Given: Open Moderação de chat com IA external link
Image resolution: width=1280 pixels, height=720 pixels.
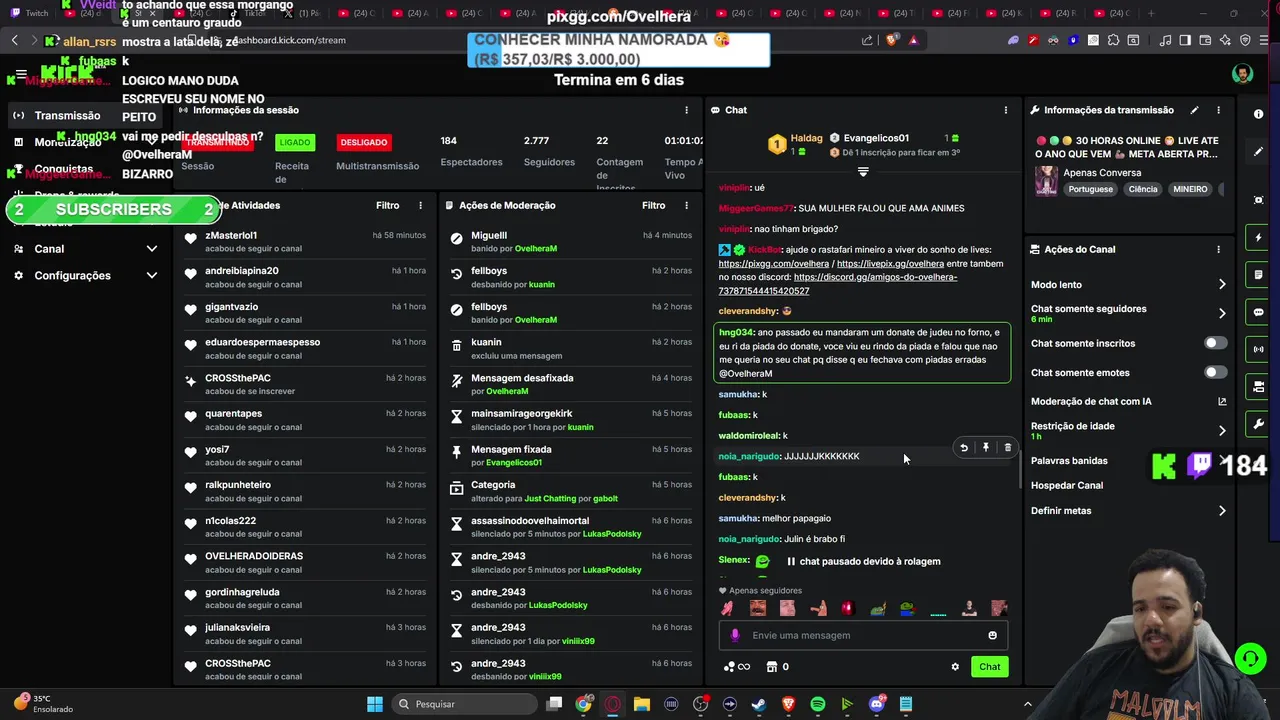Looking at the screenshot, I should (x=1222, y=402).
